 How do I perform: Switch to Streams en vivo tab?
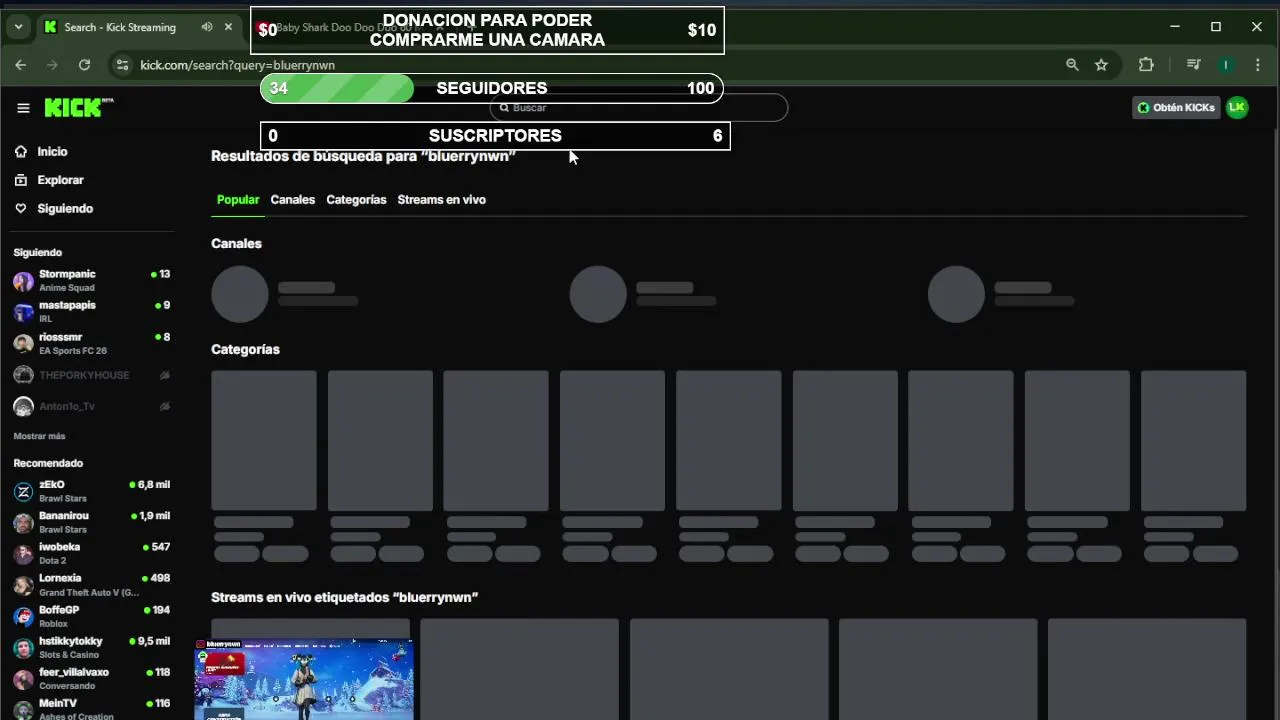441,200
